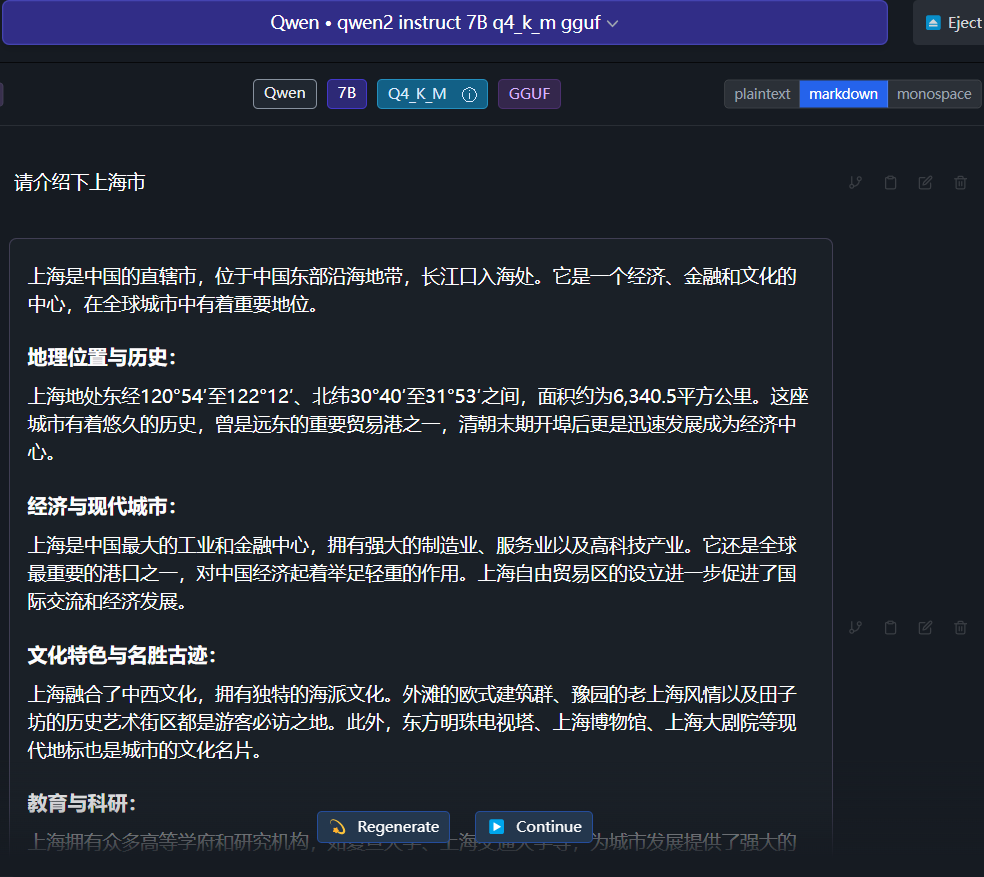The image size is (984, 877).
Task: Eject the loaded model
Action: pos(958,22)
